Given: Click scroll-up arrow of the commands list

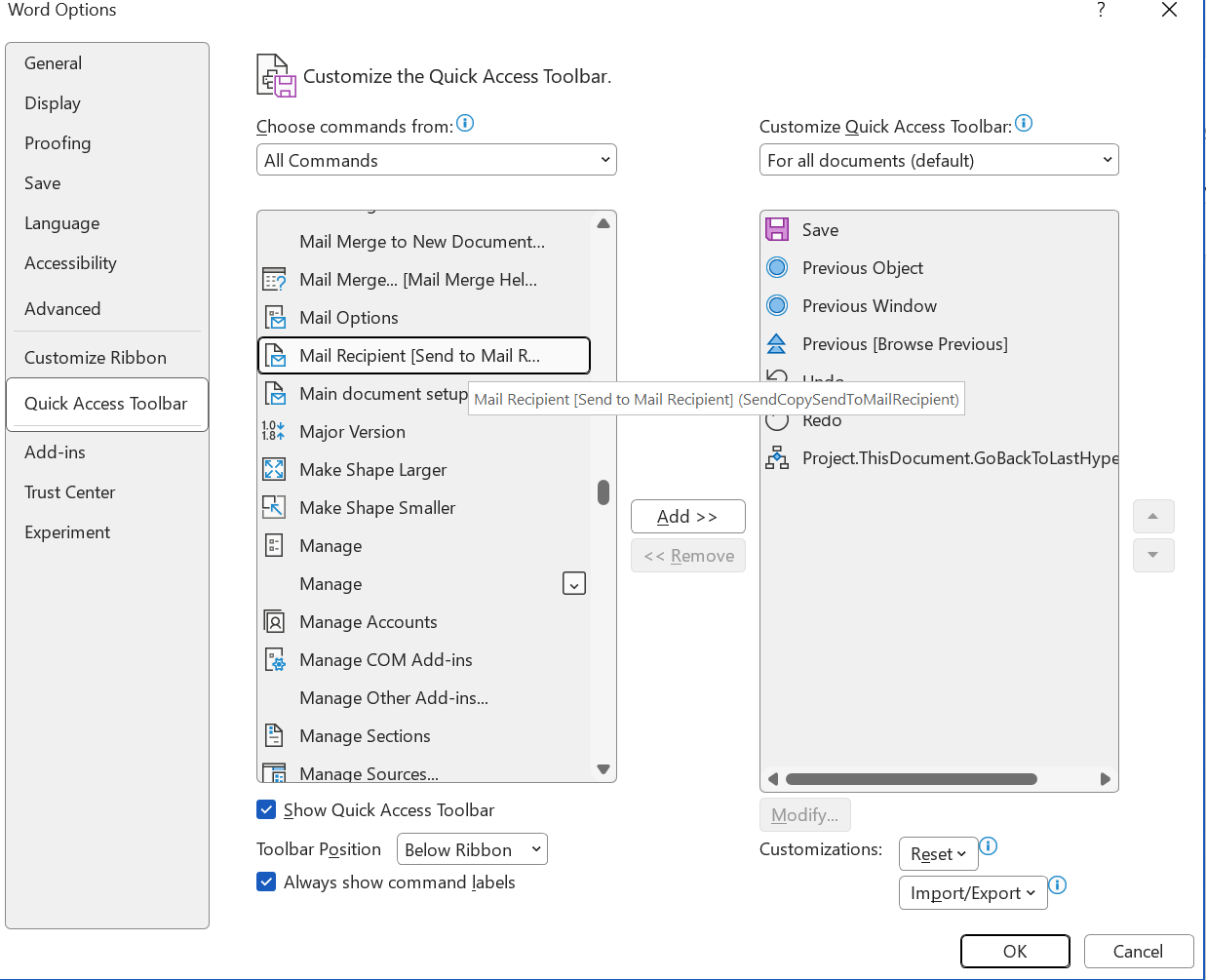Looking at the screenshot, I should pyautogui.click(x=603, y=223).
